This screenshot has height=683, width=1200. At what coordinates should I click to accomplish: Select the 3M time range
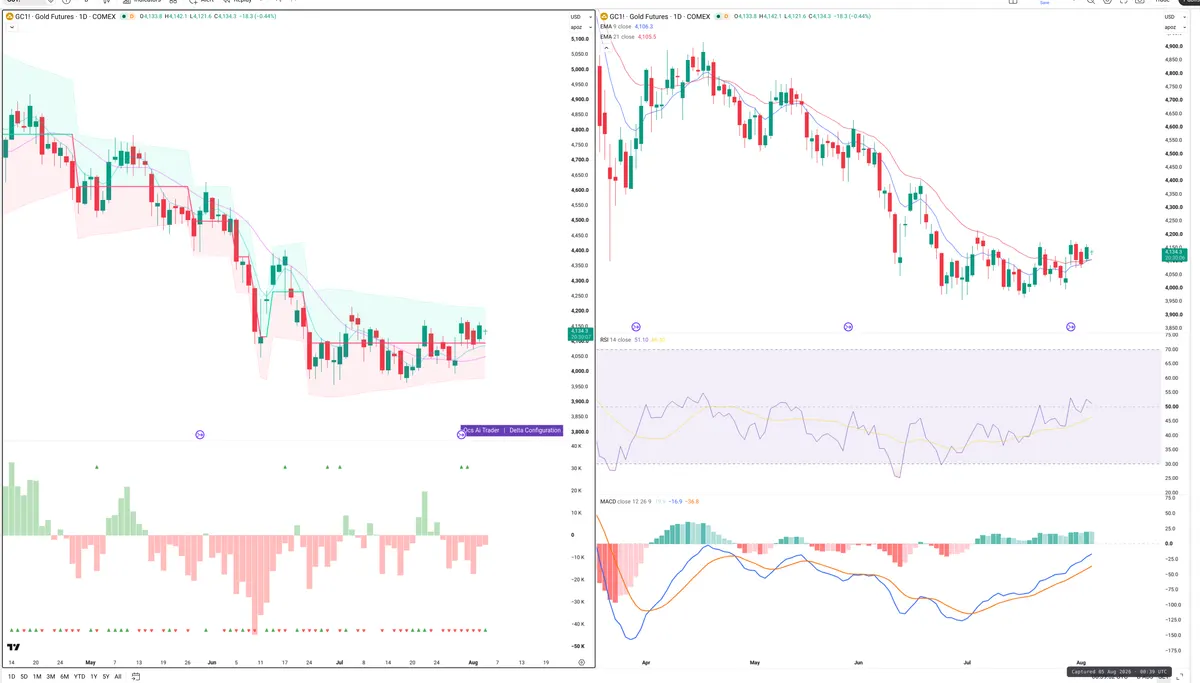pos(50,677)
